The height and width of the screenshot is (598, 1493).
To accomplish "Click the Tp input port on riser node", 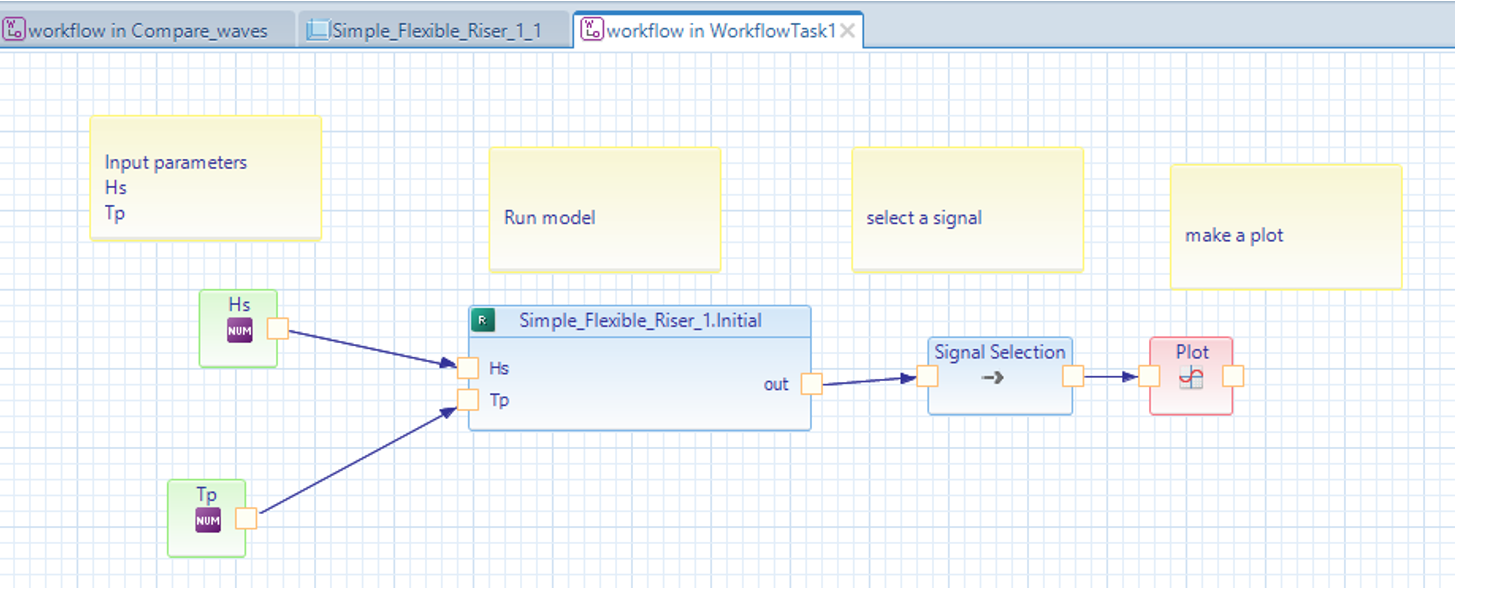I will (467, 400).
